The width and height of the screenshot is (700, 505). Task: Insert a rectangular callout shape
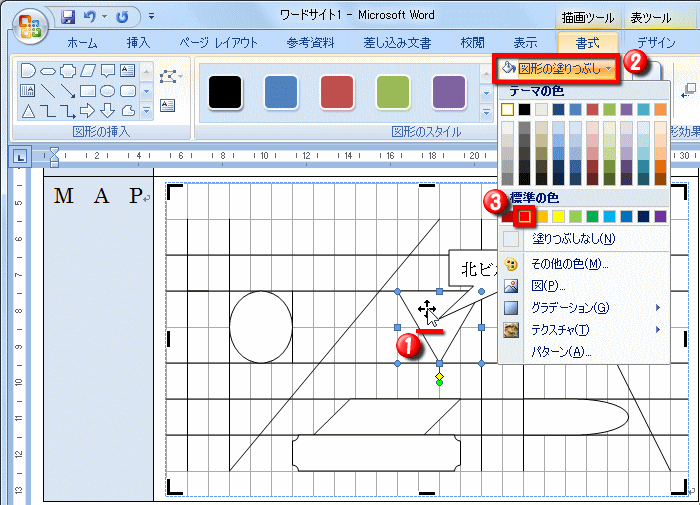point(108,71)
